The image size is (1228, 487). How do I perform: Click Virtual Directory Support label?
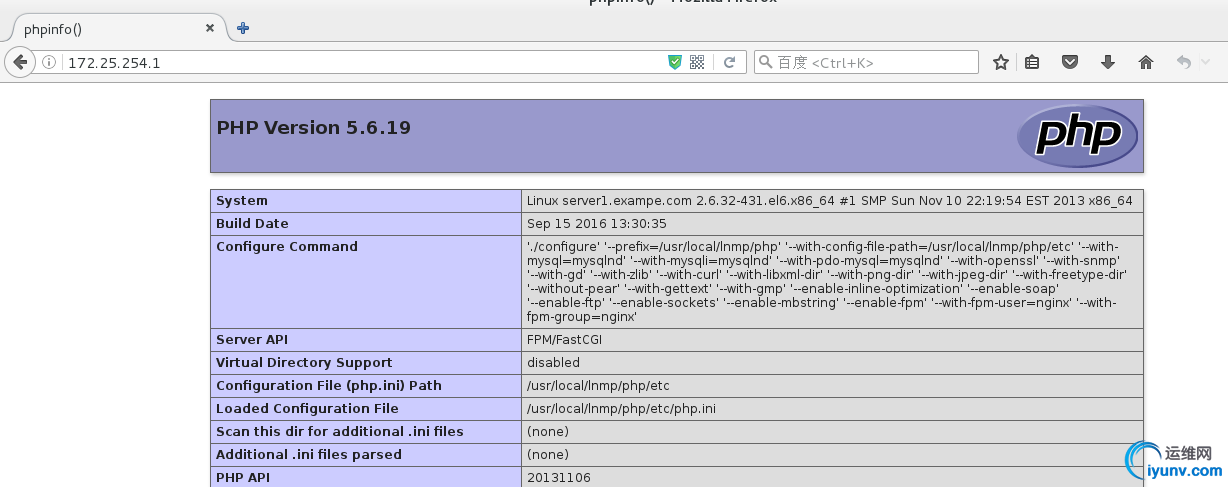tap(304, 363)
